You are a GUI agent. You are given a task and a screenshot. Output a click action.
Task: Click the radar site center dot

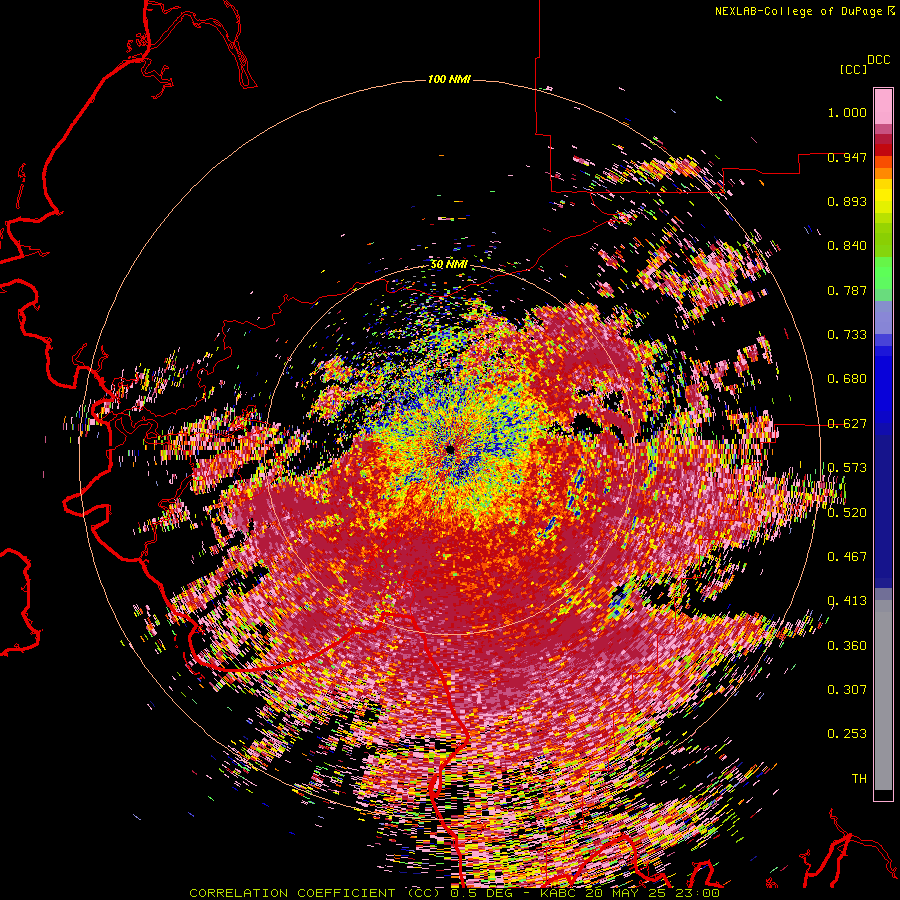[x=449, y=449]
